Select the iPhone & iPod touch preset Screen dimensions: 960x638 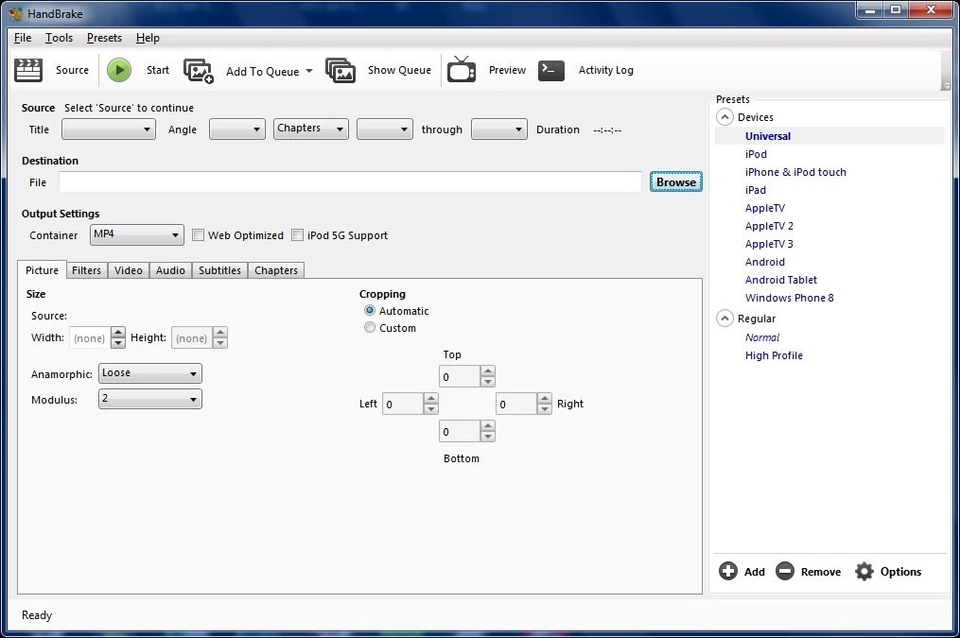pyautogui.click(x=795, y=171)
